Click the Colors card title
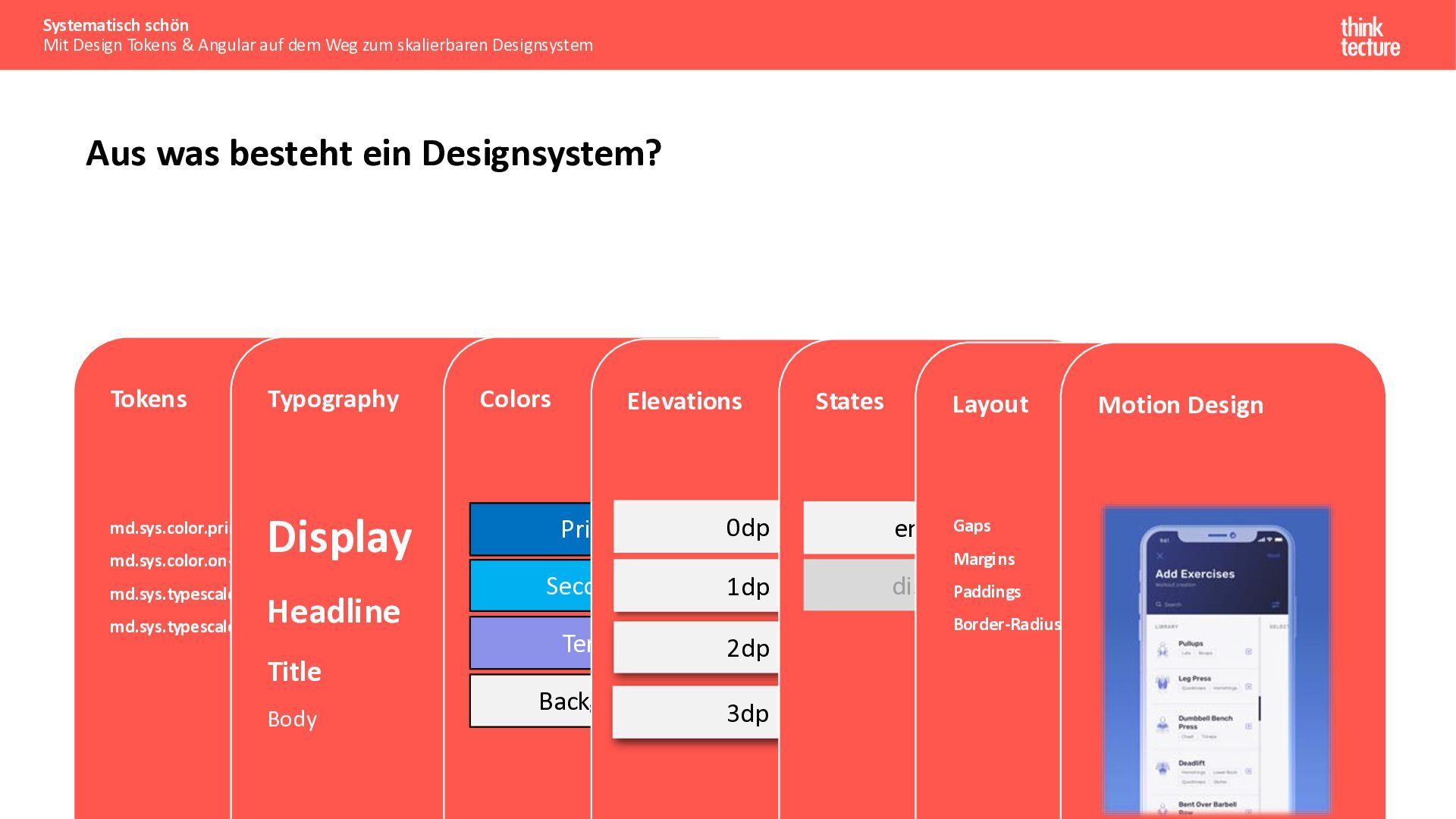The image size is (1456, 819). tap(515, 399)
